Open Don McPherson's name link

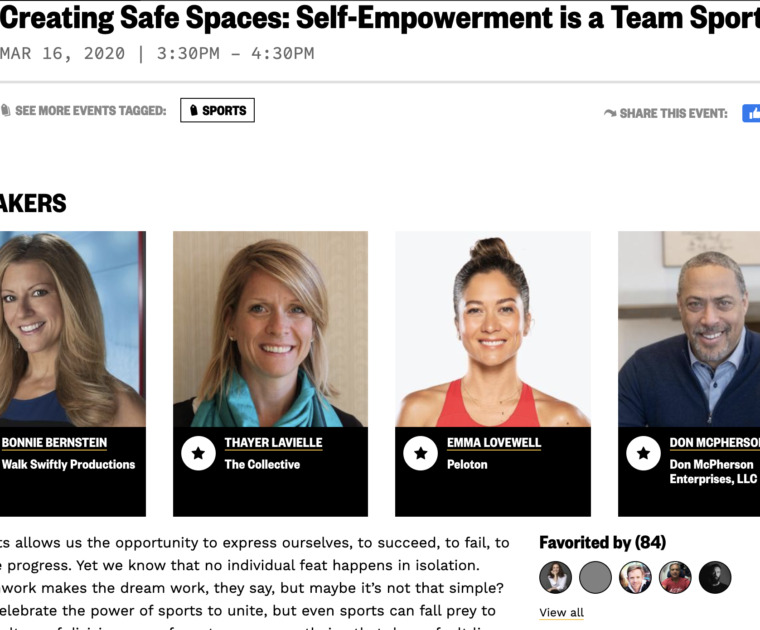click(714, 443)
